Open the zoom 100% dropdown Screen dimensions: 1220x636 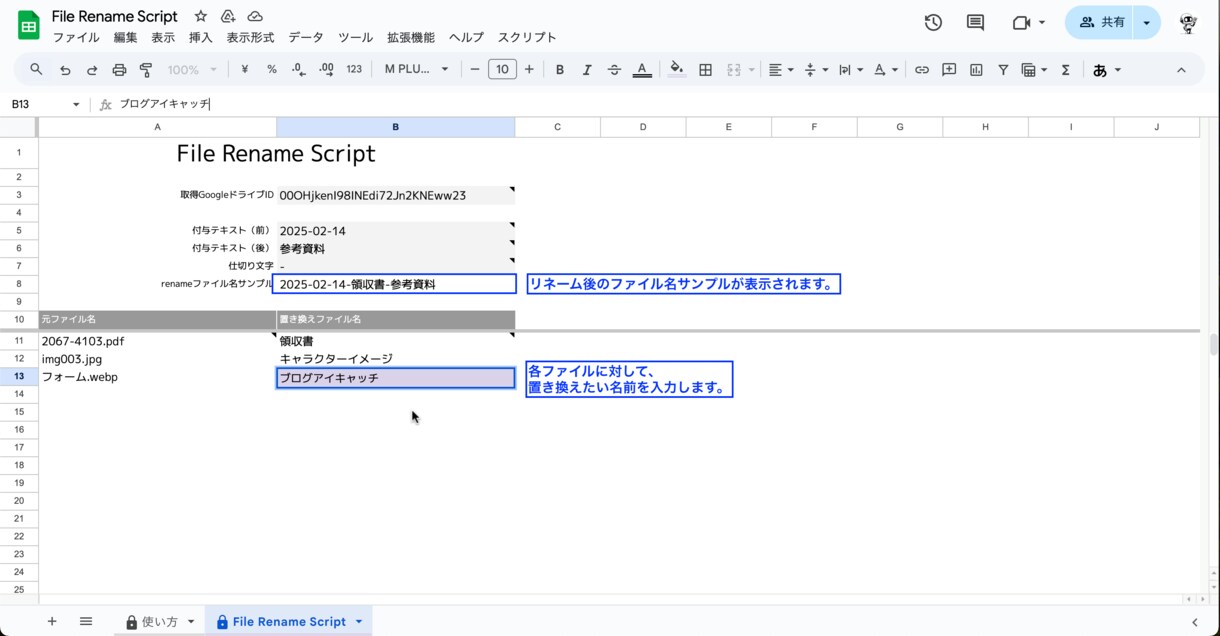click(191, 69)
